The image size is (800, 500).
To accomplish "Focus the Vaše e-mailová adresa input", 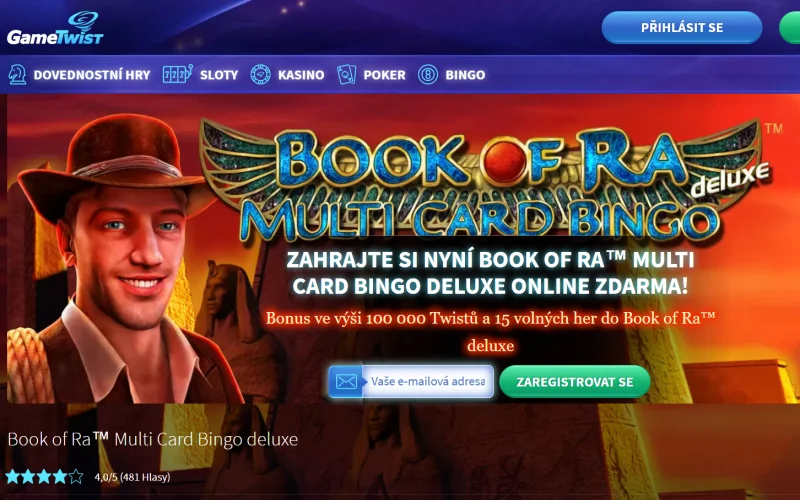I will click(428, 382).
